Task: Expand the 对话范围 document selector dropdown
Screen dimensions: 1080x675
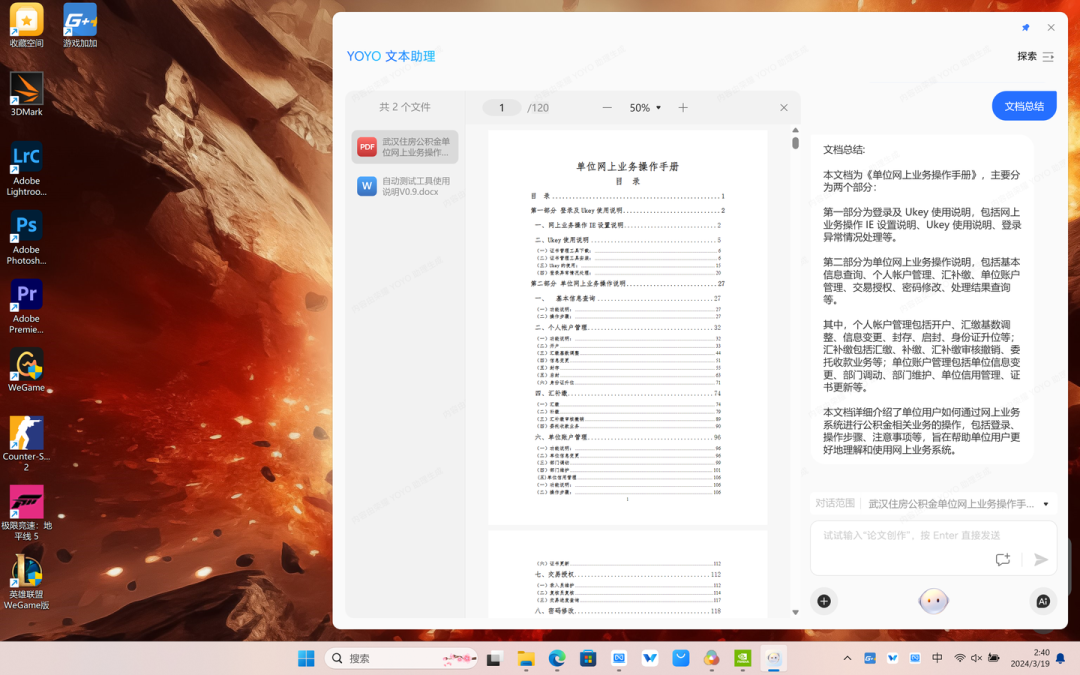Action: point(1046,504)
